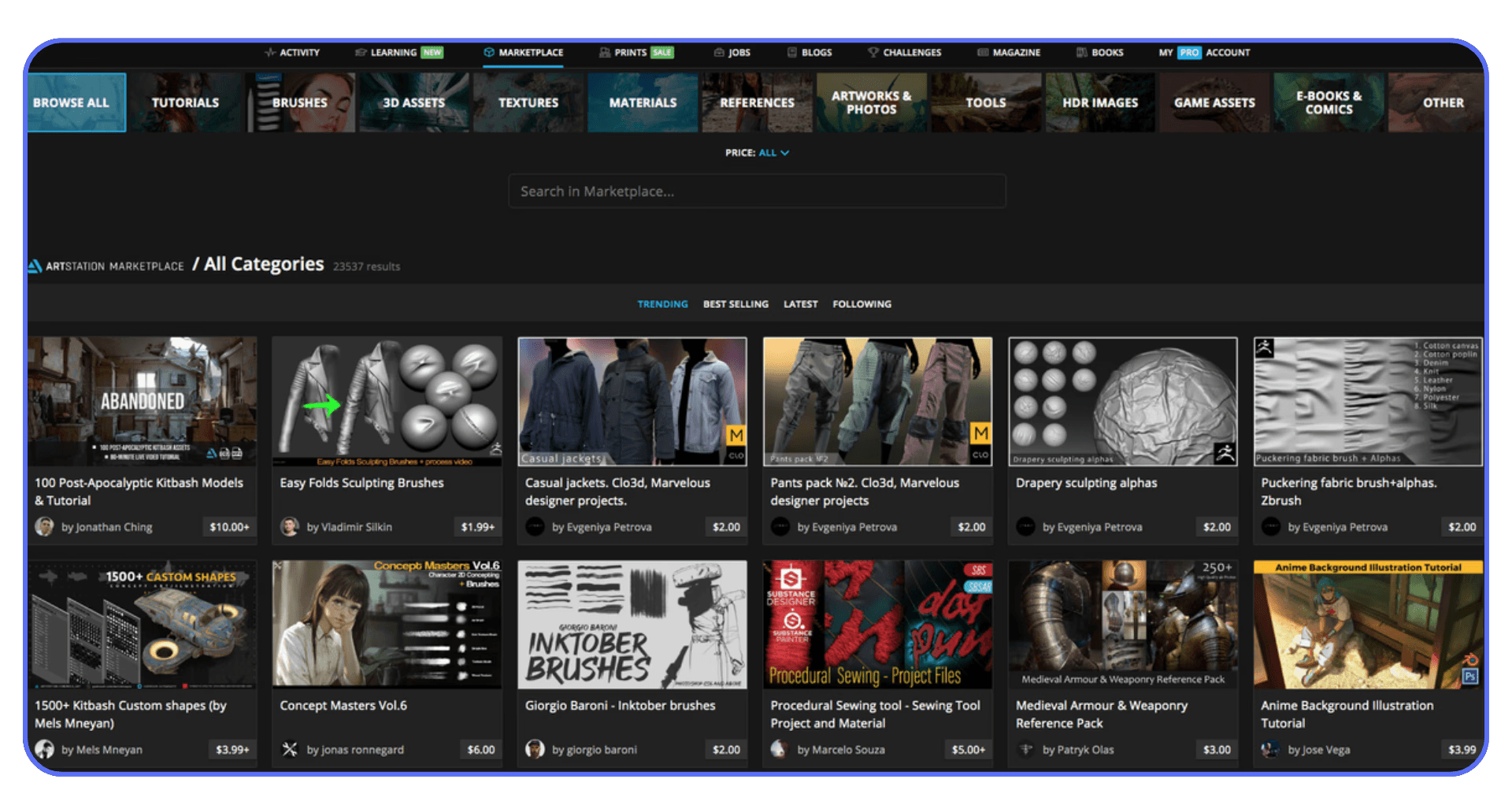
Task: Click the $10.00+ price on Kitbash Models
Action: (229, 527)
